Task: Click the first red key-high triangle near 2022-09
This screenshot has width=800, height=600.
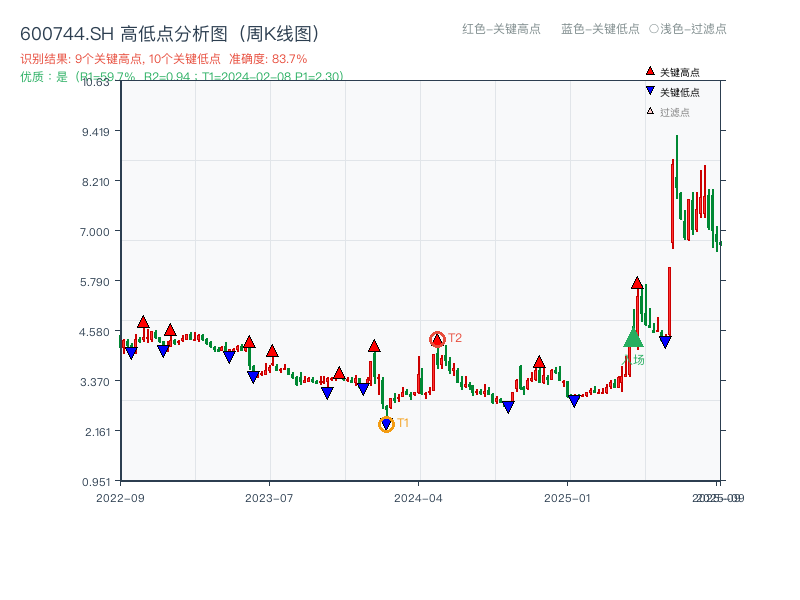Action: tap(142, 322)
